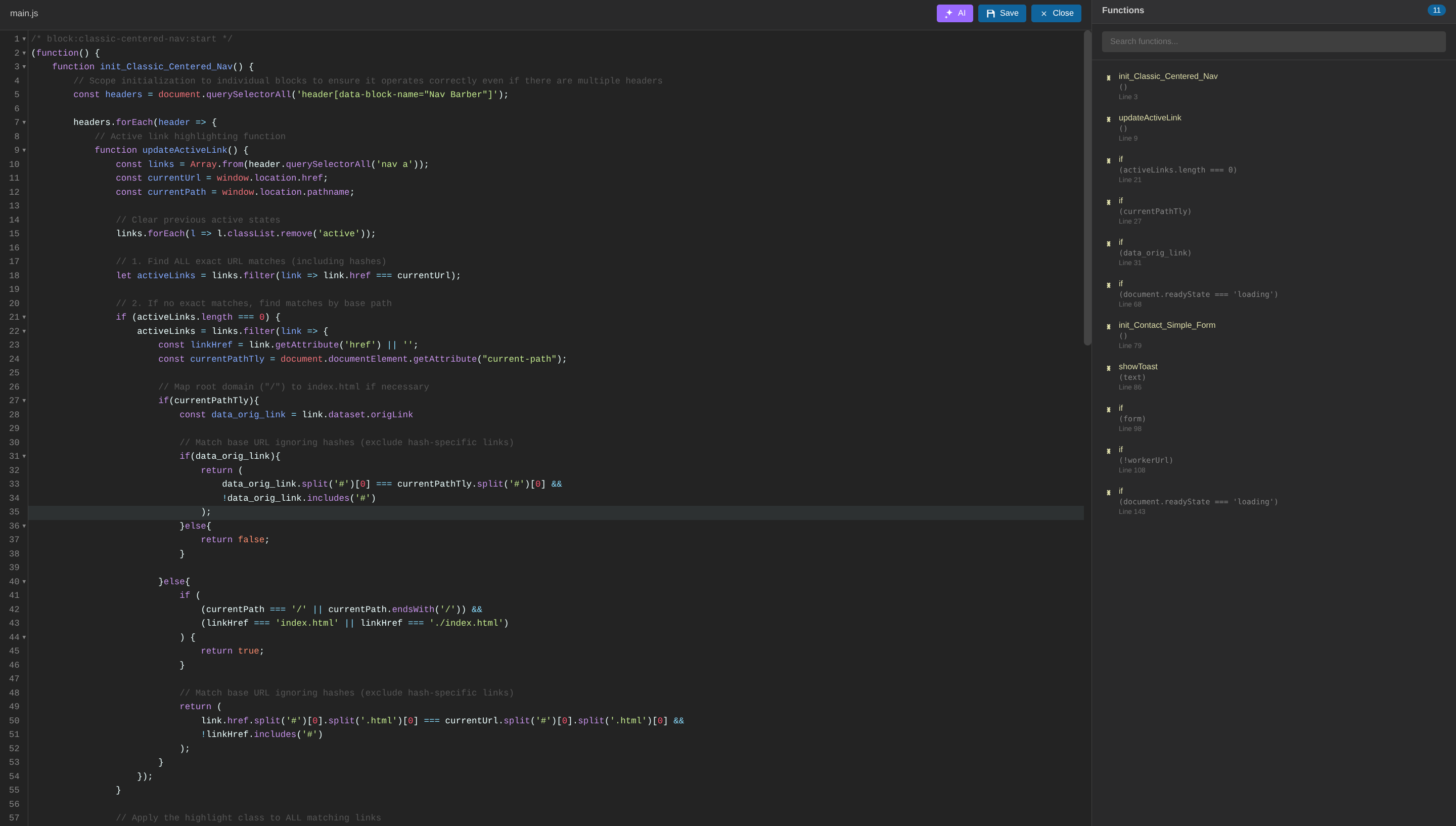Collapse fold arrow at line 2

(24, 53)
